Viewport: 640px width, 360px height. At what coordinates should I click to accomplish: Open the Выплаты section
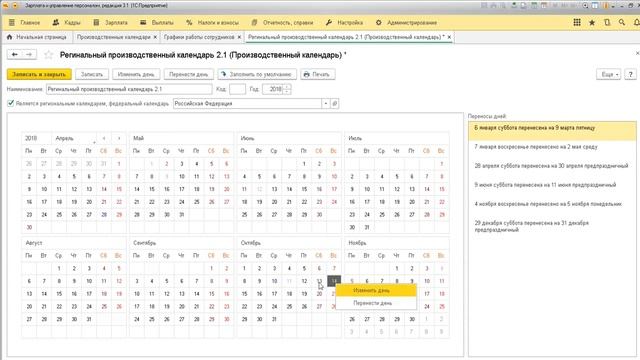tap(157, 22)
